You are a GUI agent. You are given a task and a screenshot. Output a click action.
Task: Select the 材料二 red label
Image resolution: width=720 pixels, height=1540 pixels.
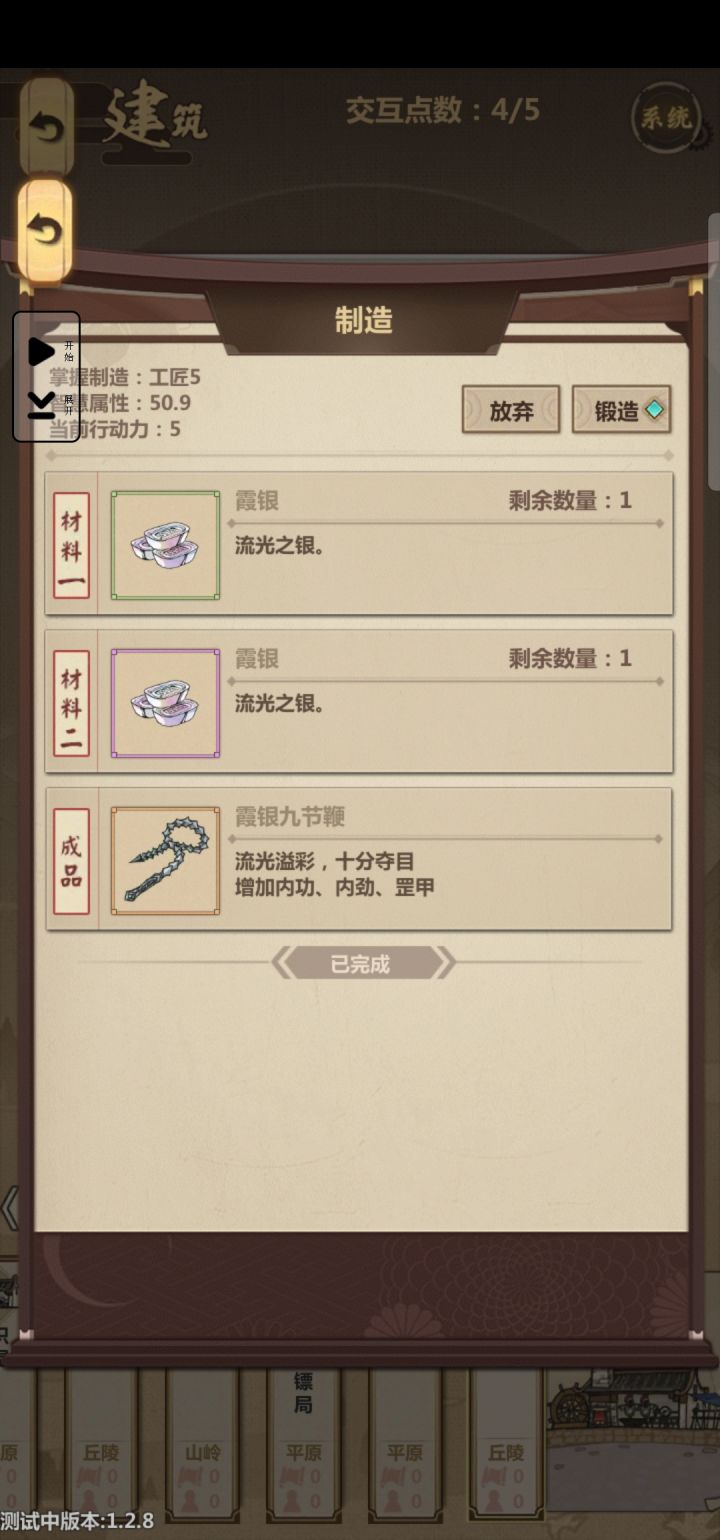tap(71, 703)
